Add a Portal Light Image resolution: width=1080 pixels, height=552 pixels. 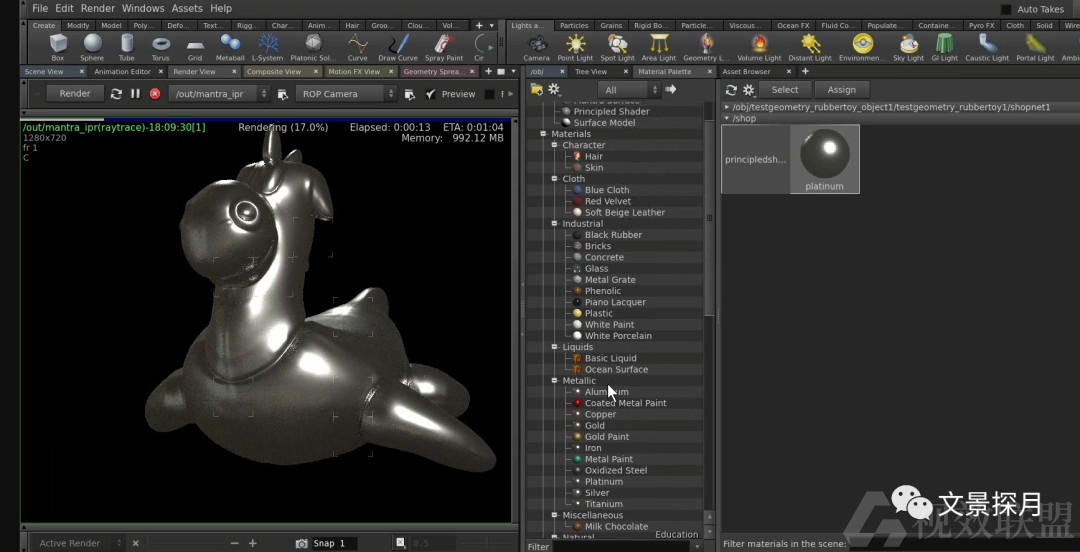click(1035, 48)
